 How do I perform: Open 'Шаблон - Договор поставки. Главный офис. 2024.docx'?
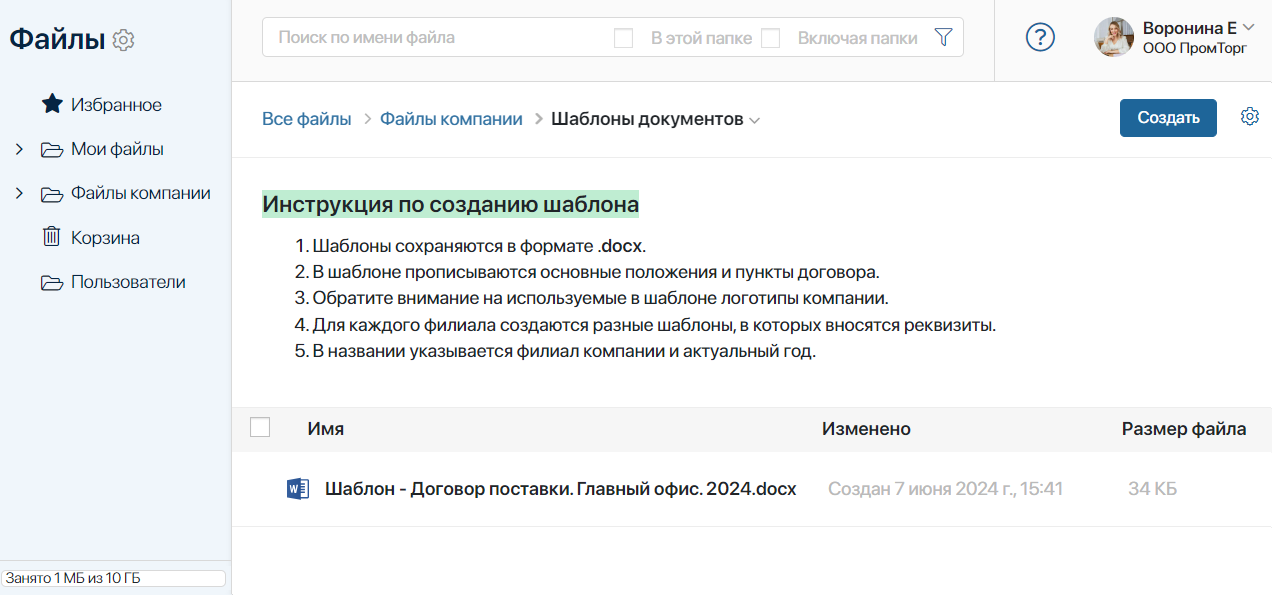(x=561, y=489)
